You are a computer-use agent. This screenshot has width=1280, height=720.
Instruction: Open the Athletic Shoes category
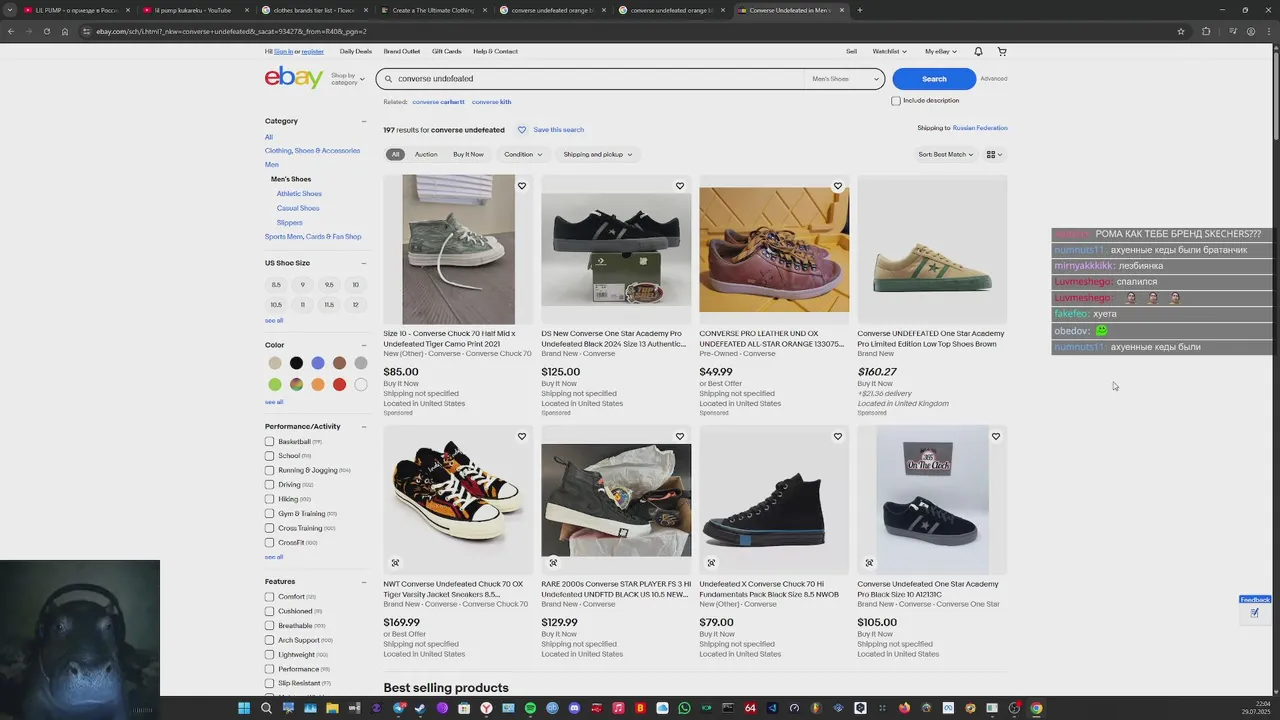299,194
